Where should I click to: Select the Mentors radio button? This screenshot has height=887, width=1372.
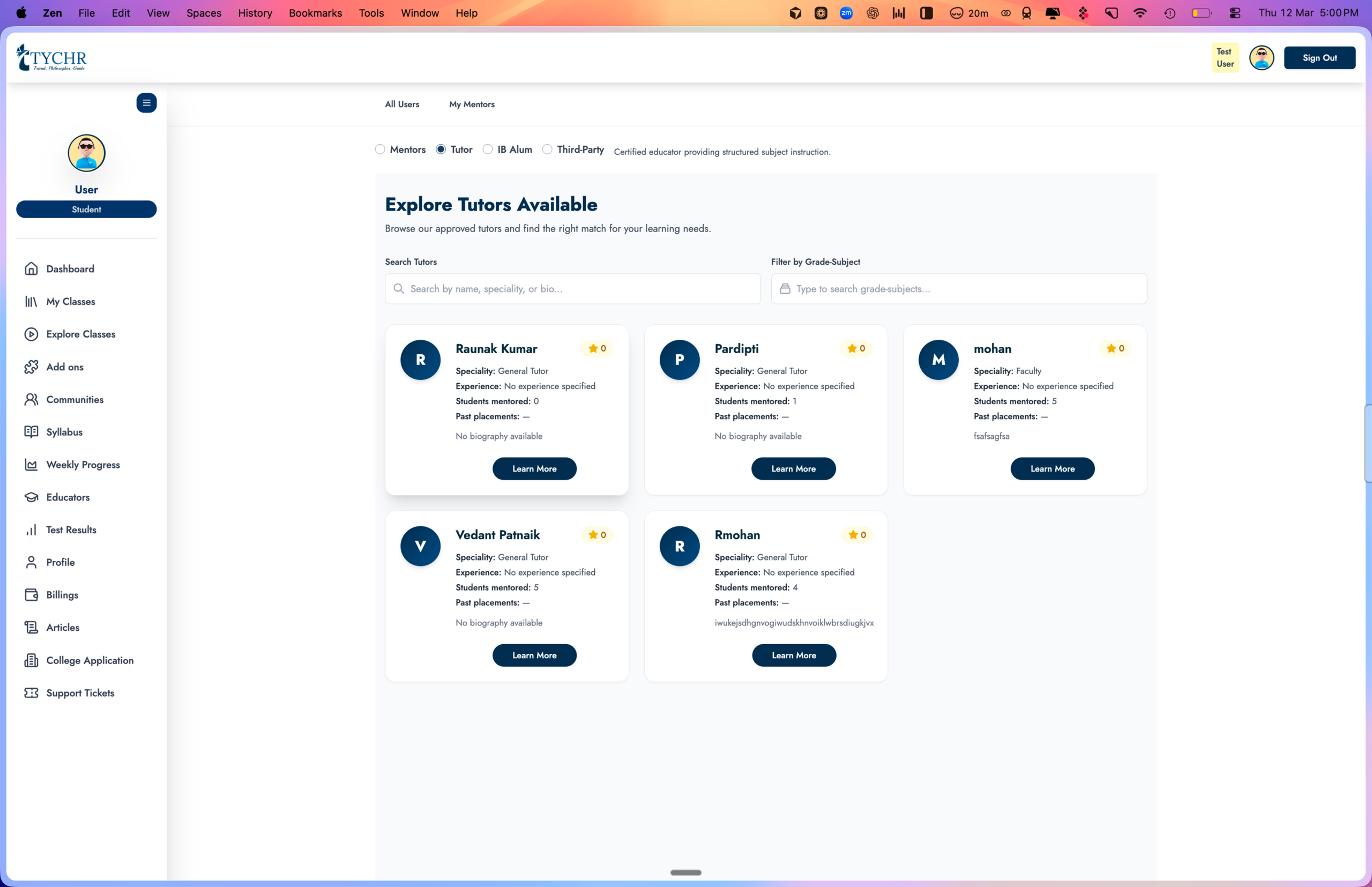(x=380, y=149)
